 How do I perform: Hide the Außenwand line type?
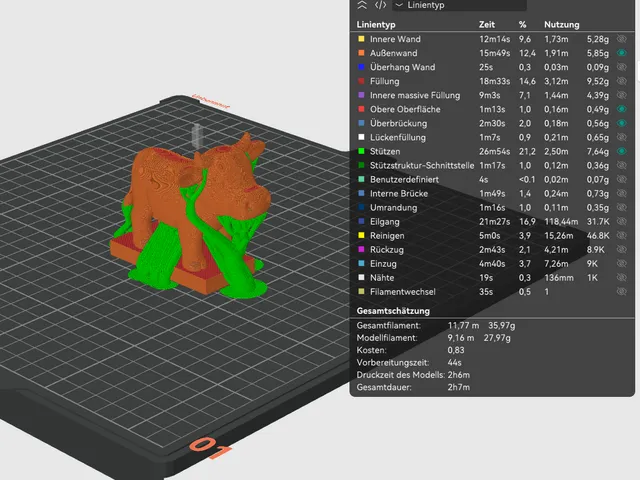pyautogui.click(x=621, y=53)
